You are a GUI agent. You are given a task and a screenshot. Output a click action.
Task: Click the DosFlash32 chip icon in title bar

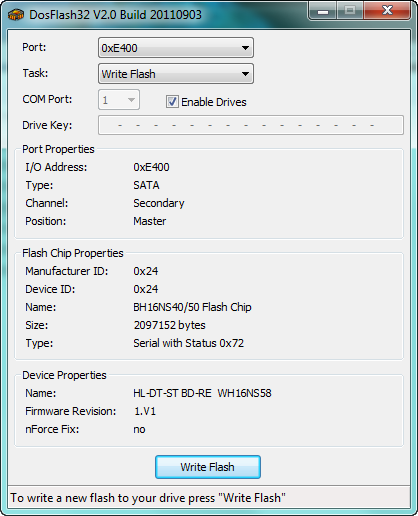(x=16, y=15)
